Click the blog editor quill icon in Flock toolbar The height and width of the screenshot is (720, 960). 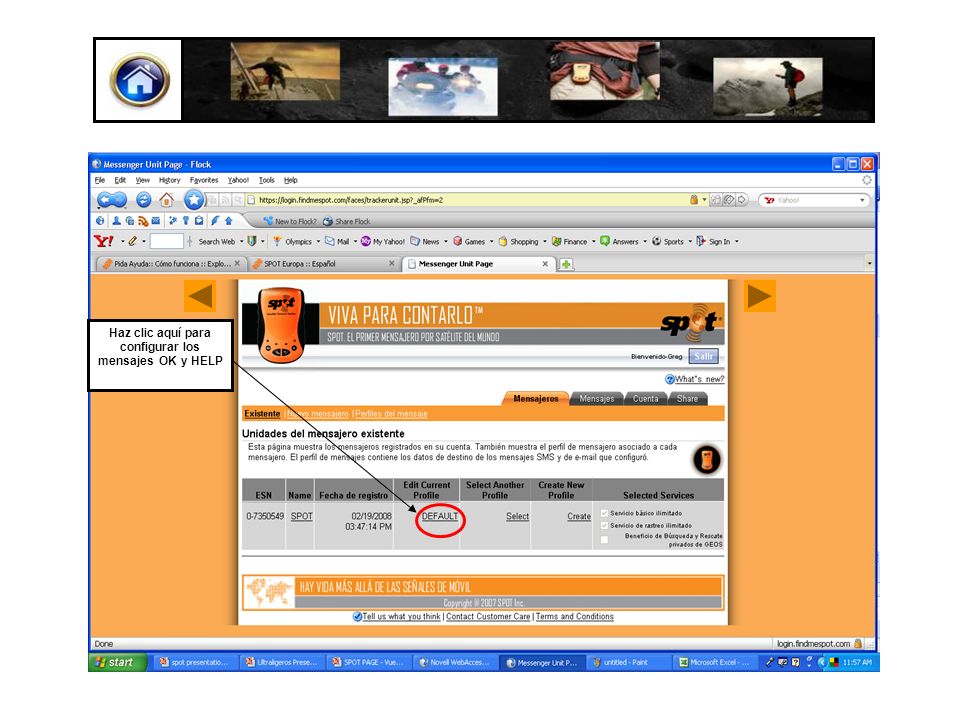pos(215,220)
